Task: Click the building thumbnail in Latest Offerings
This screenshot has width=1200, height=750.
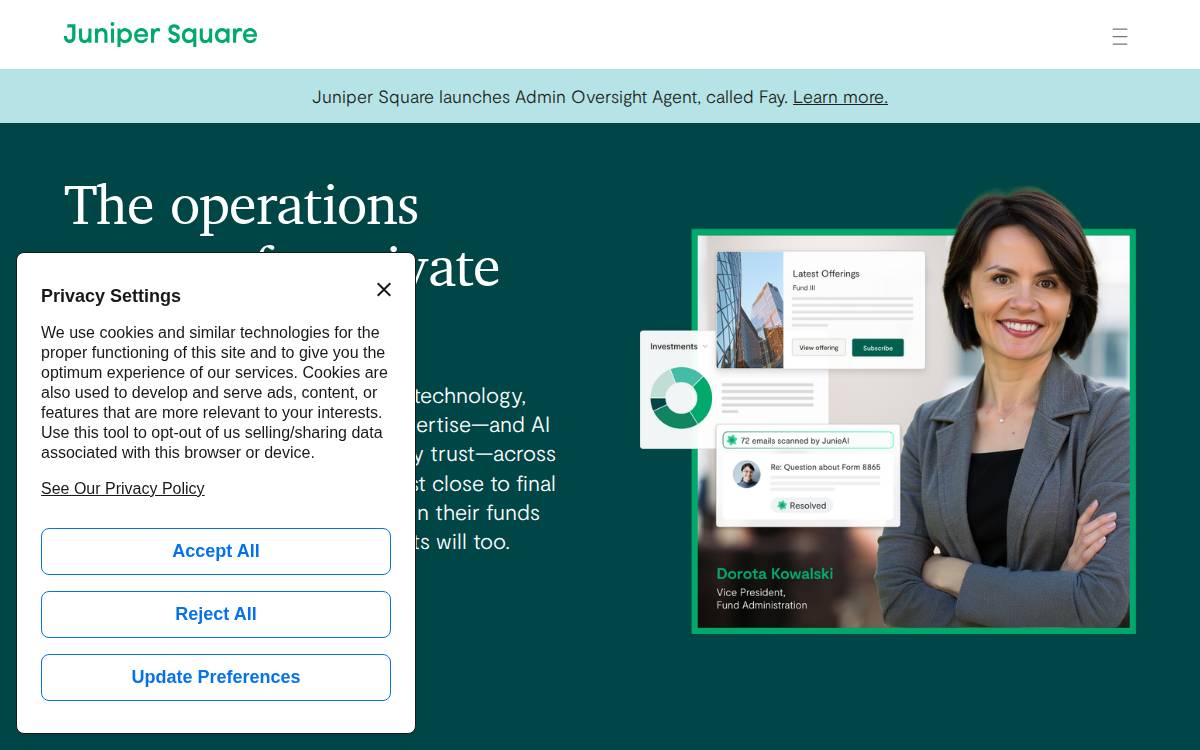Action: (750, 310)
